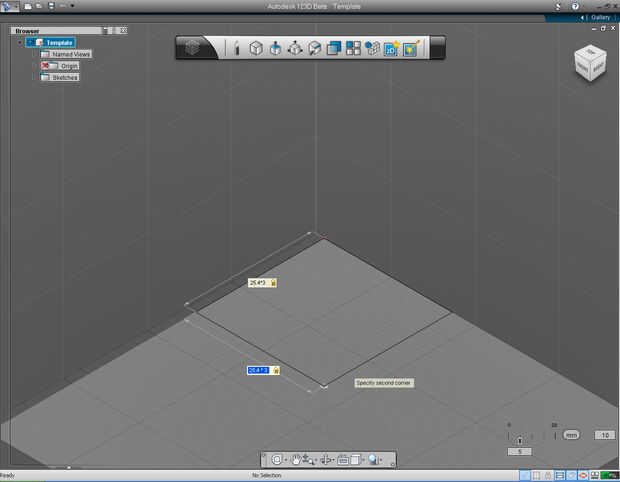Toggle the first status bar display button

tap(525, 475)
